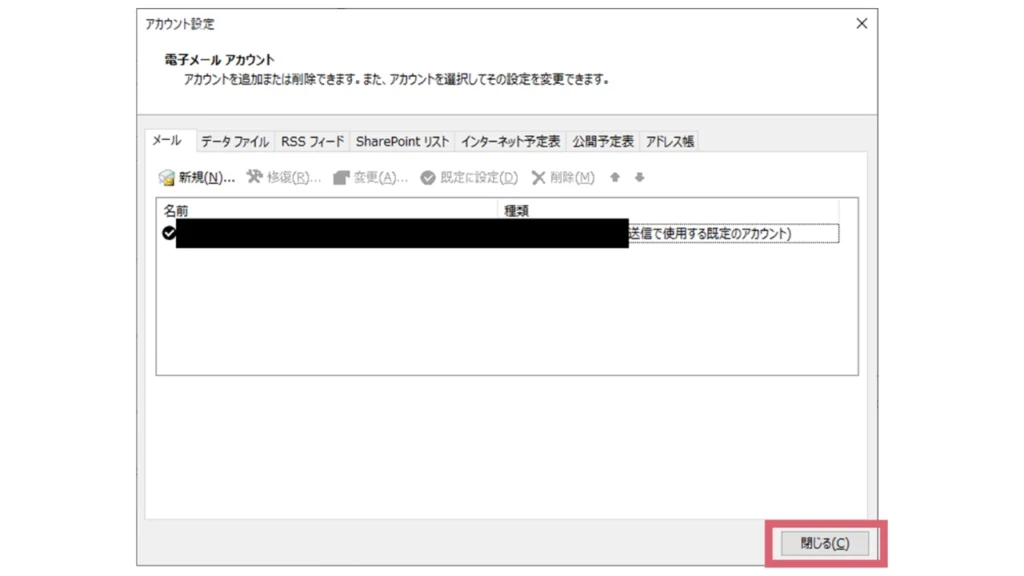Click the Remove X icon

(538, 178)
